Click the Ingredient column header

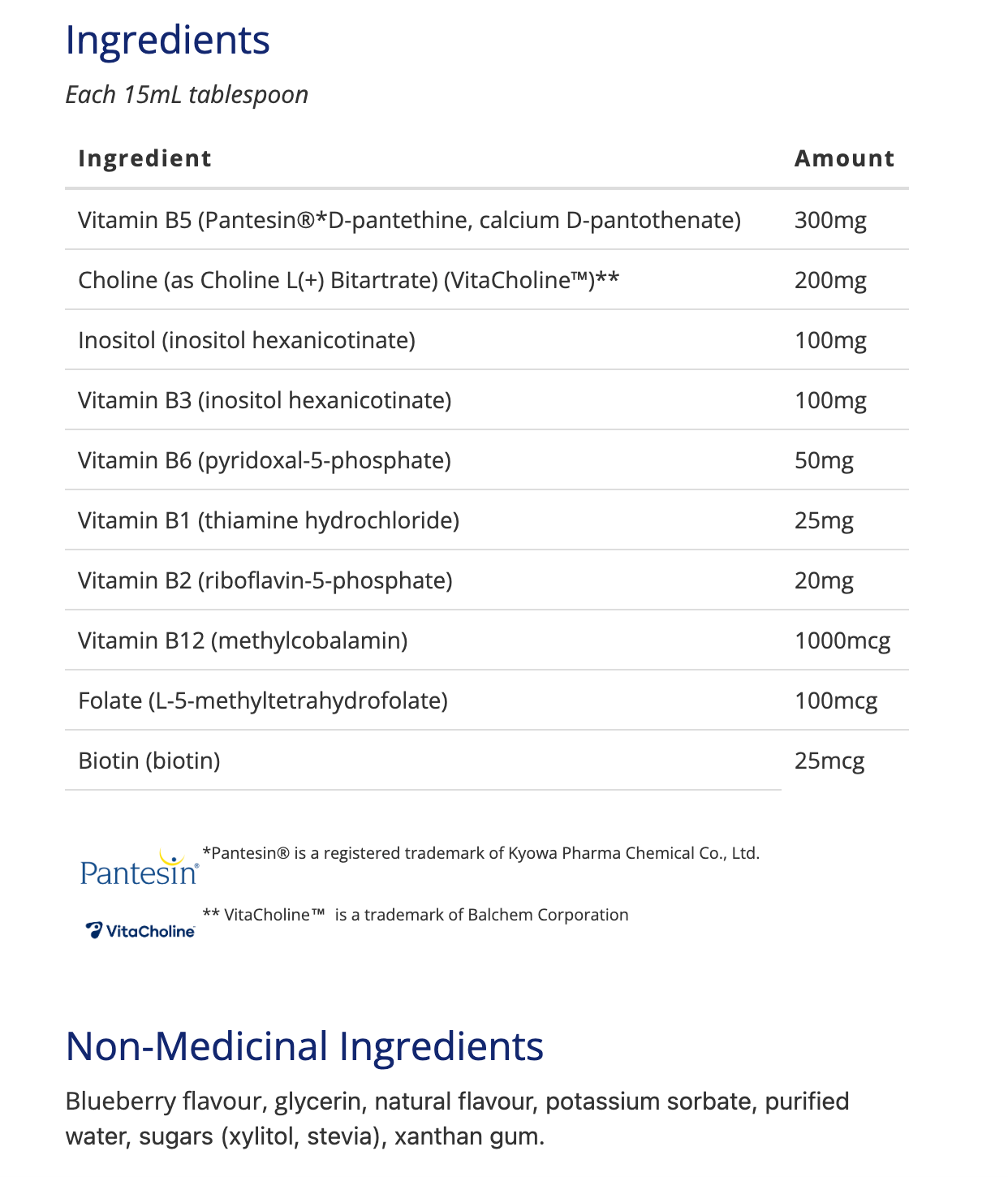[x=144, y=158]
